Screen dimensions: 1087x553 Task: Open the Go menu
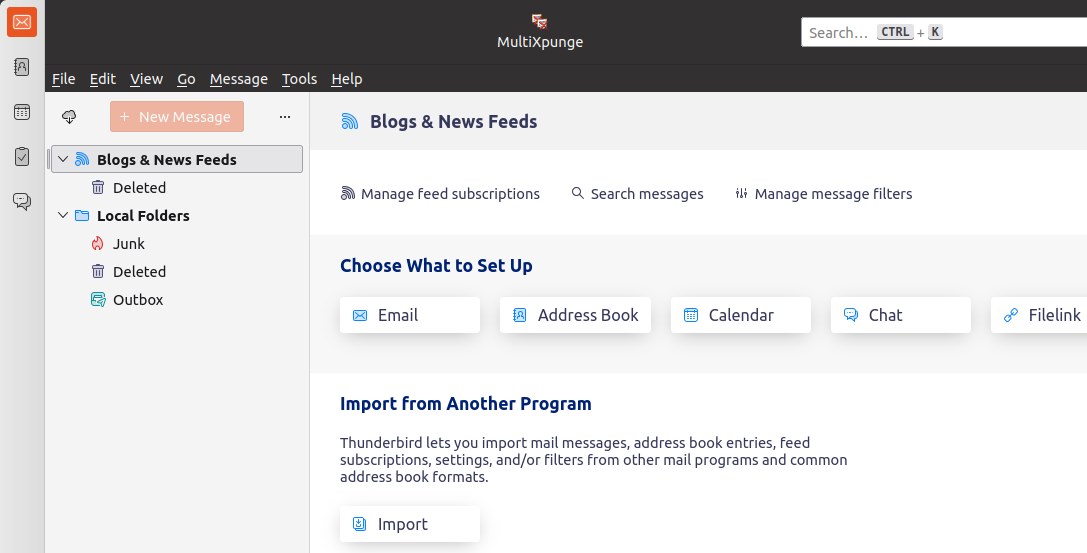click(x=186, y=79)
